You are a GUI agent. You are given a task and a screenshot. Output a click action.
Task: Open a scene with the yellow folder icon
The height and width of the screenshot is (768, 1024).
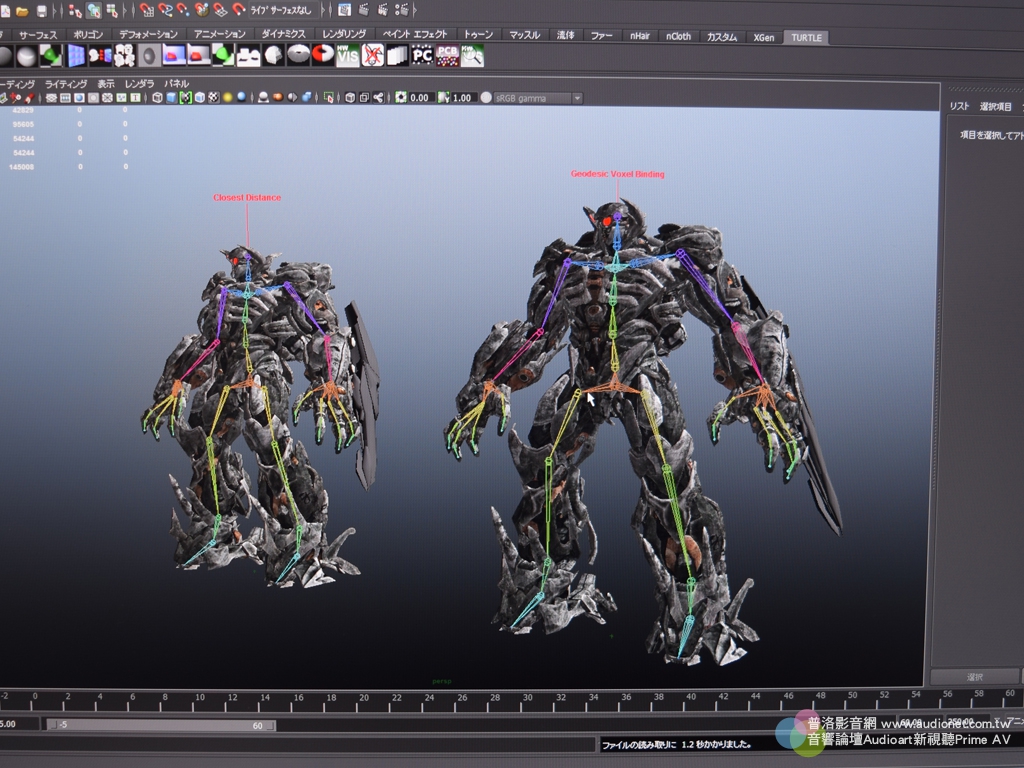pyautogui.click(x=22, y=10)
